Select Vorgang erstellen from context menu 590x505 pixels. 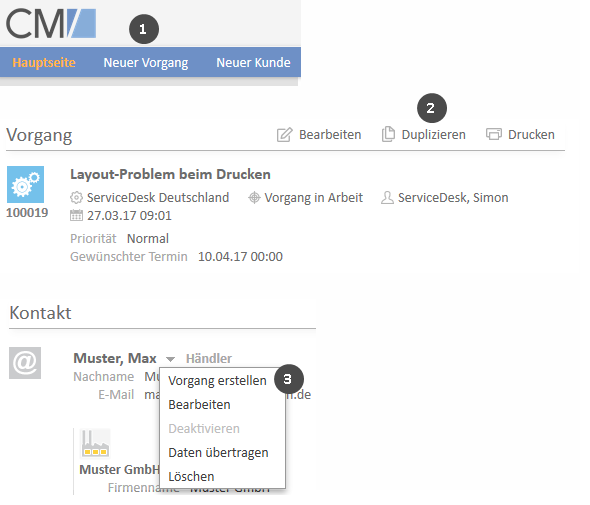(217, 381)
